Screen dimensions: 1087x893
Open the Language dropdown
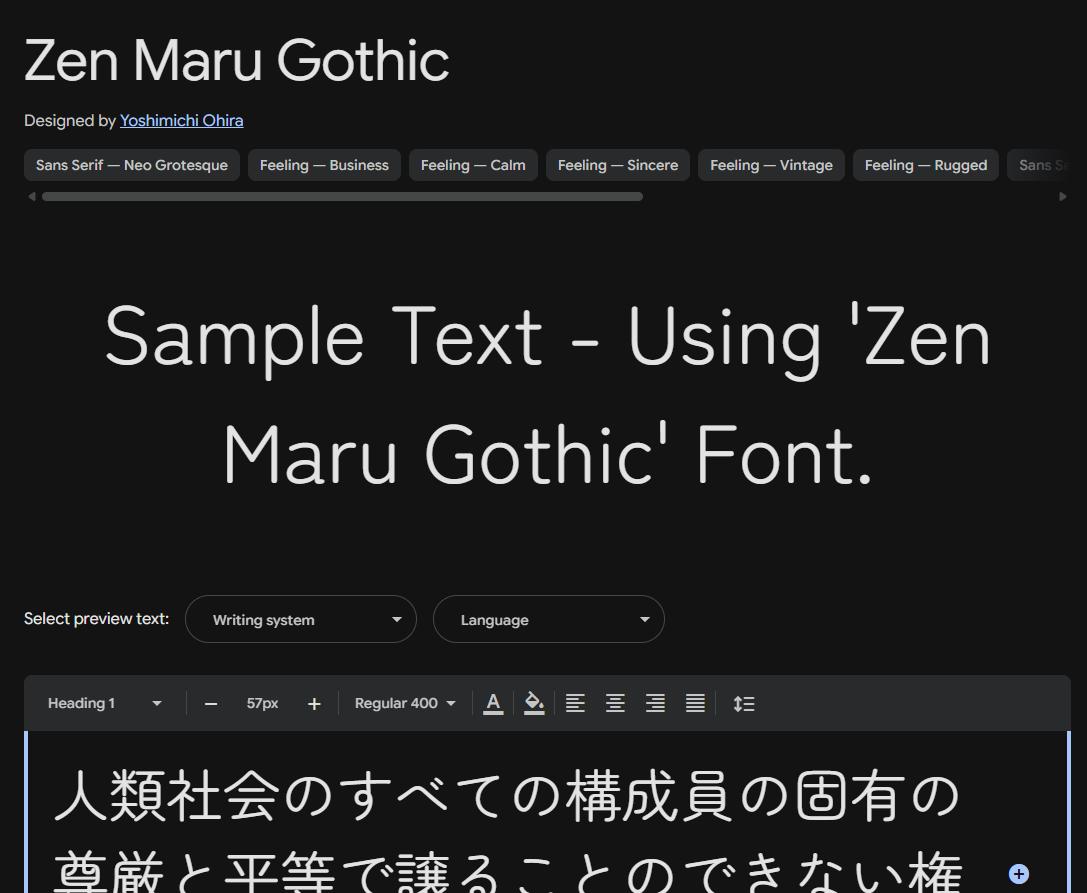(x=549, y=619)
